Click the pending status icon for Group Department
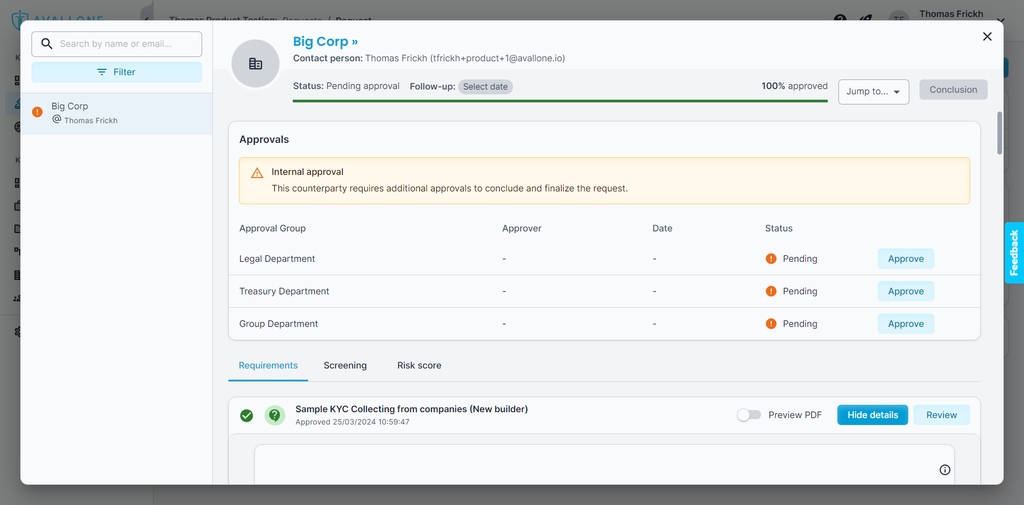The height and width of the screenshot is (505, 1024). coord(771,323)
